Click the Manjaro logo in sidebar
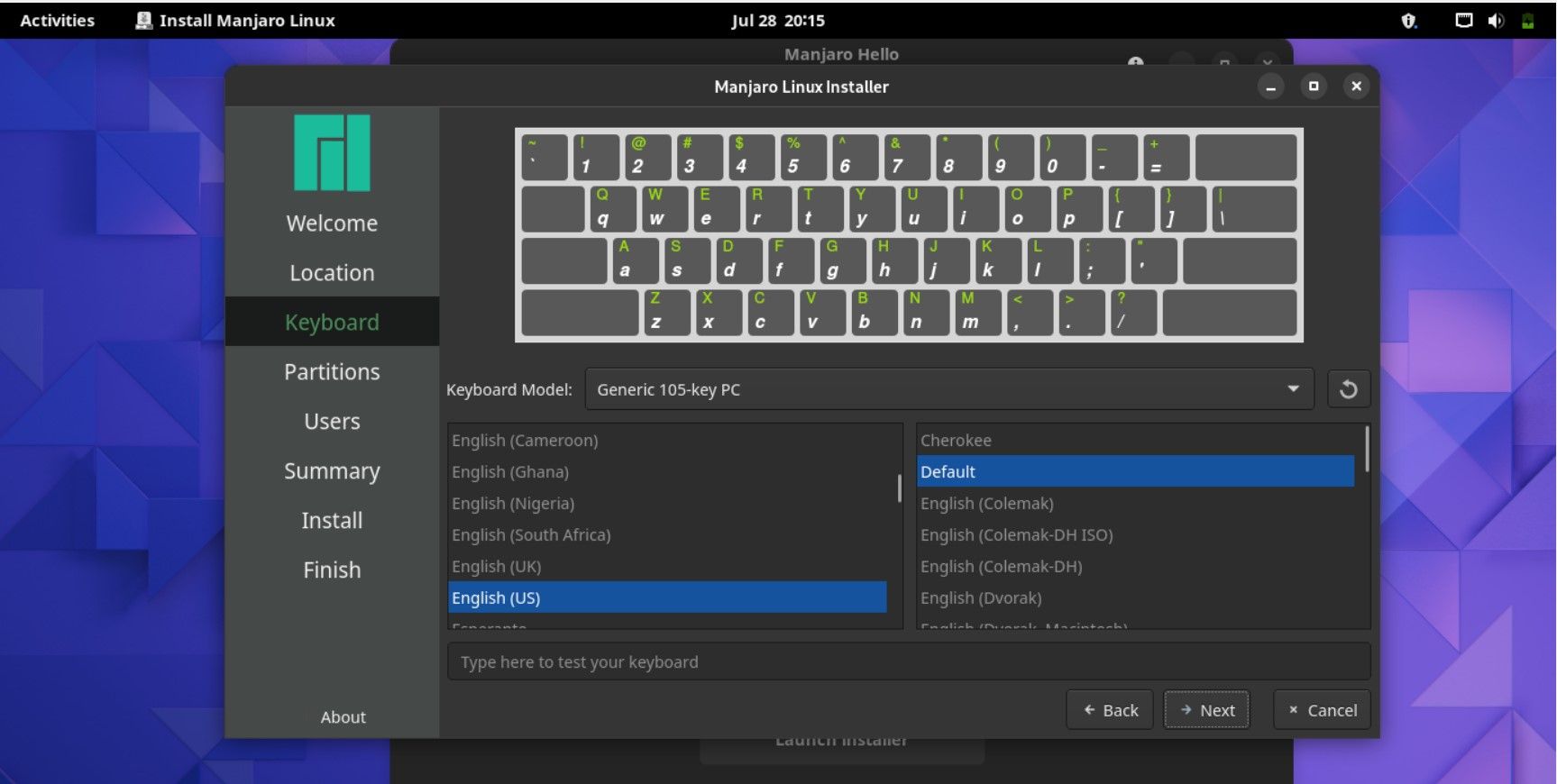 coord(332,152)
